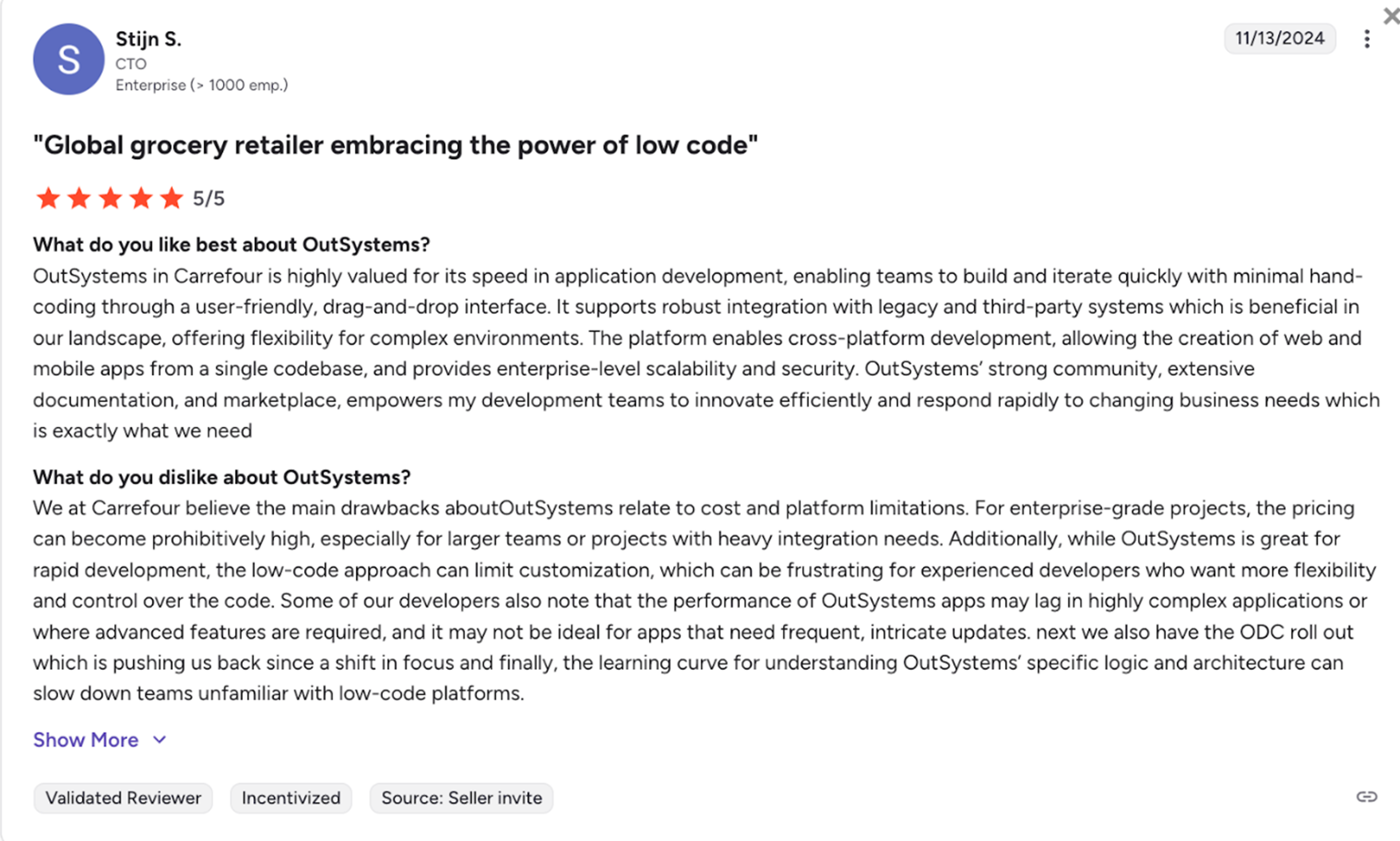Image resolution: width=1400 pixels, height=841 pixels.
Task: Click the middle star of the rating
Action: point(110,198)
